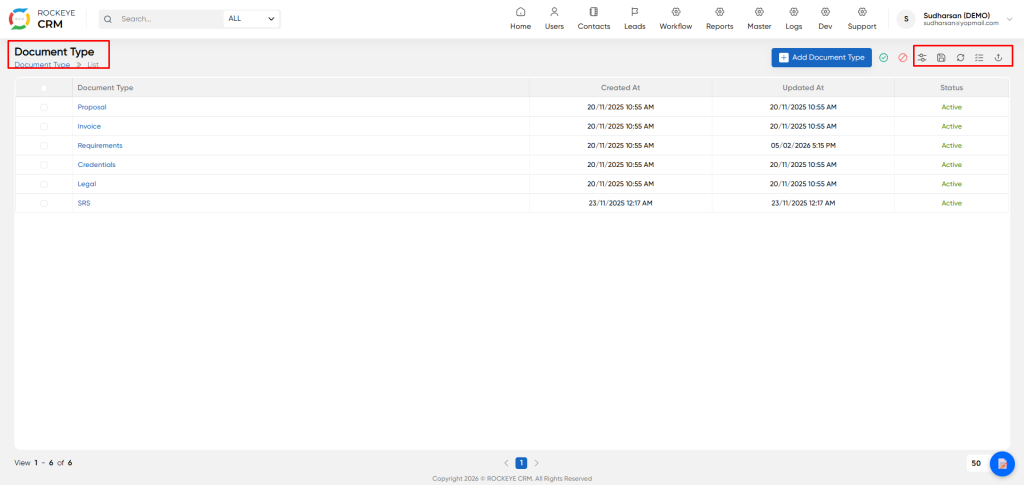Open the Proposal document type link

91,107
